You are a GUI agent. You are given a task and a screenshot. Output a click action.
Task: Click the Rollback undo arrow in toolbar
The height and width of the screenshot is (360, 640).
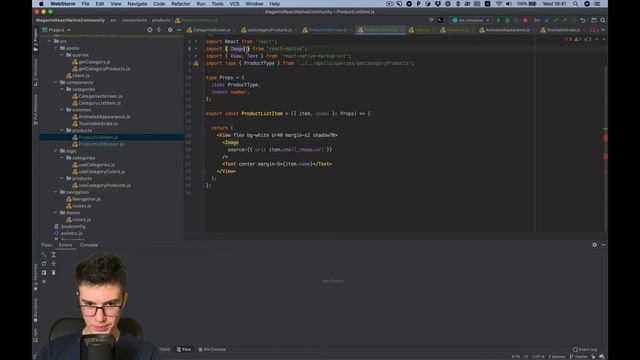(x=583, y=20)
